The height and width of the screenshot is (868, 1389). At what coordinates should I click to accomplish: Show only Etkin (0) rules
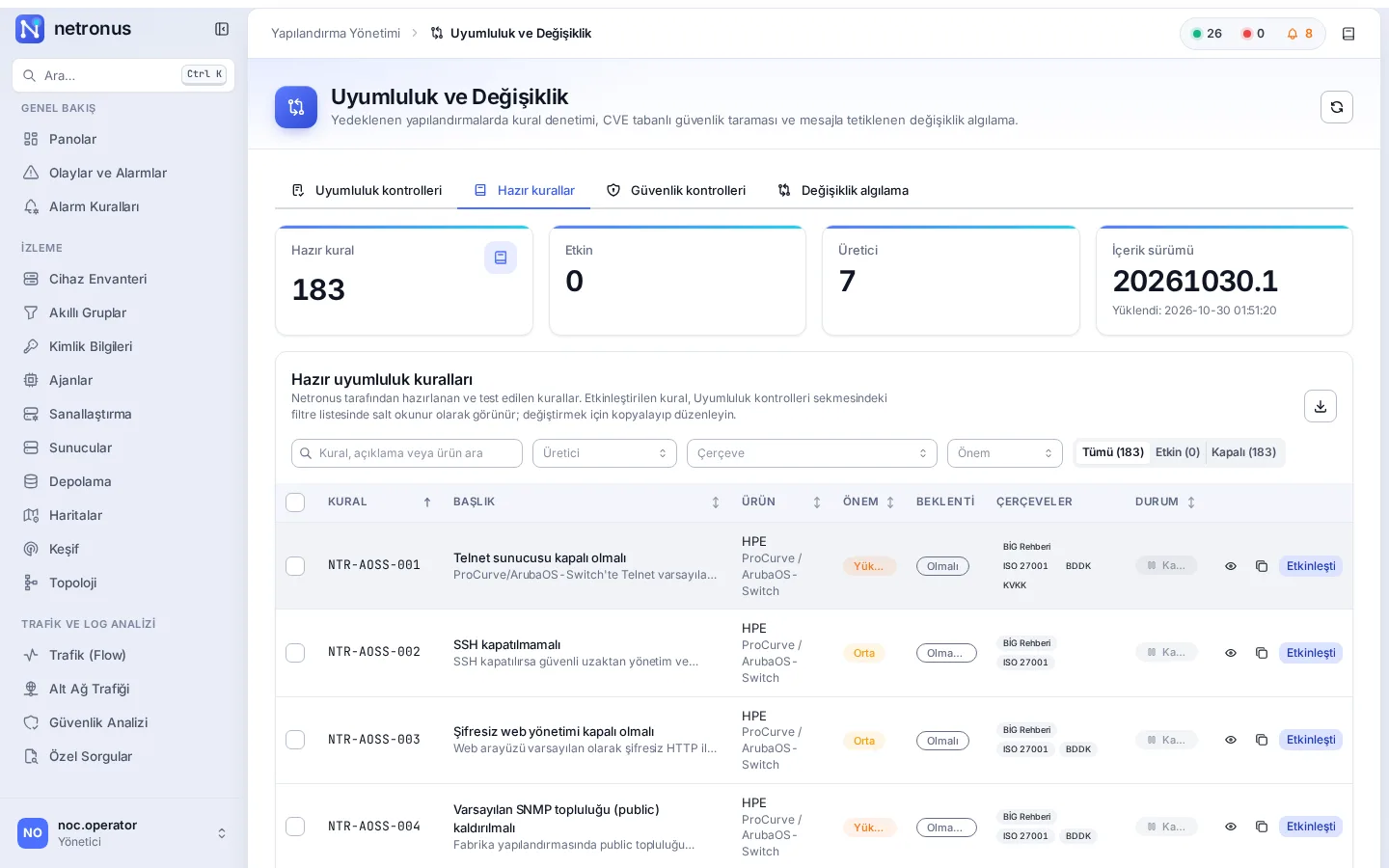pos(1178,452)
